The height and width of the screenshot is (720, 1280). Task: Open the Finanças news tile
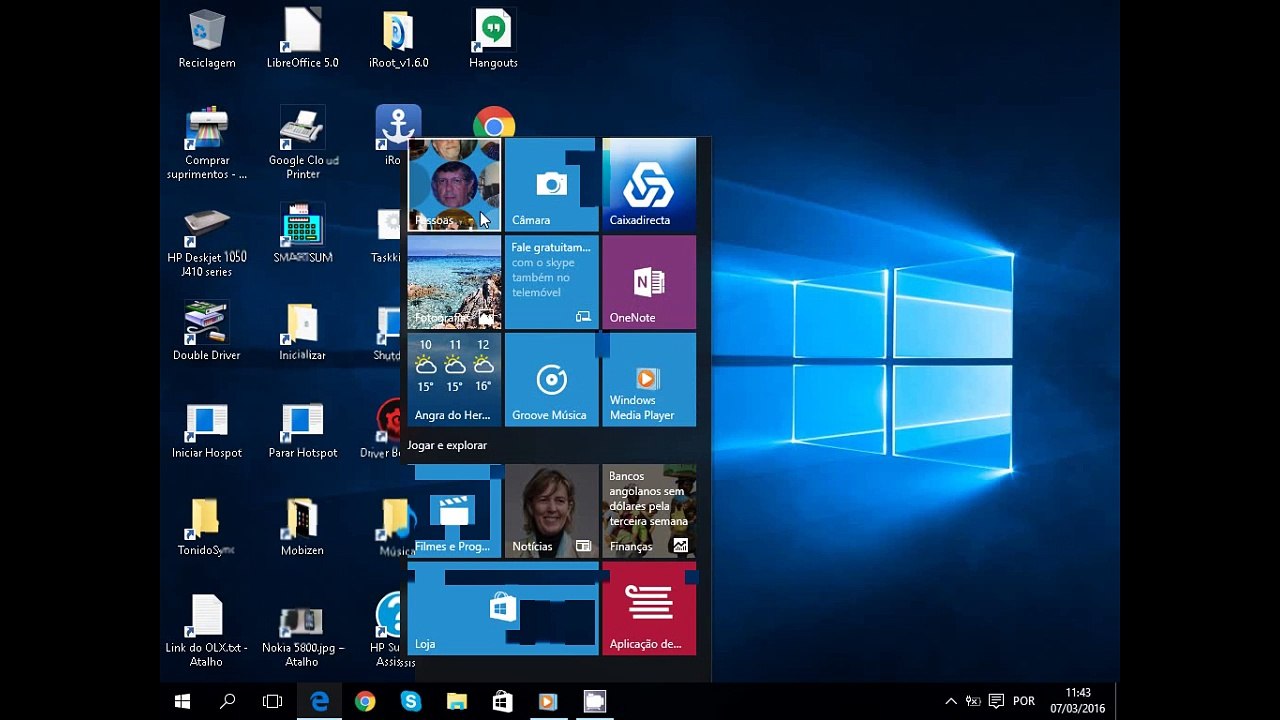pos(649,511)
